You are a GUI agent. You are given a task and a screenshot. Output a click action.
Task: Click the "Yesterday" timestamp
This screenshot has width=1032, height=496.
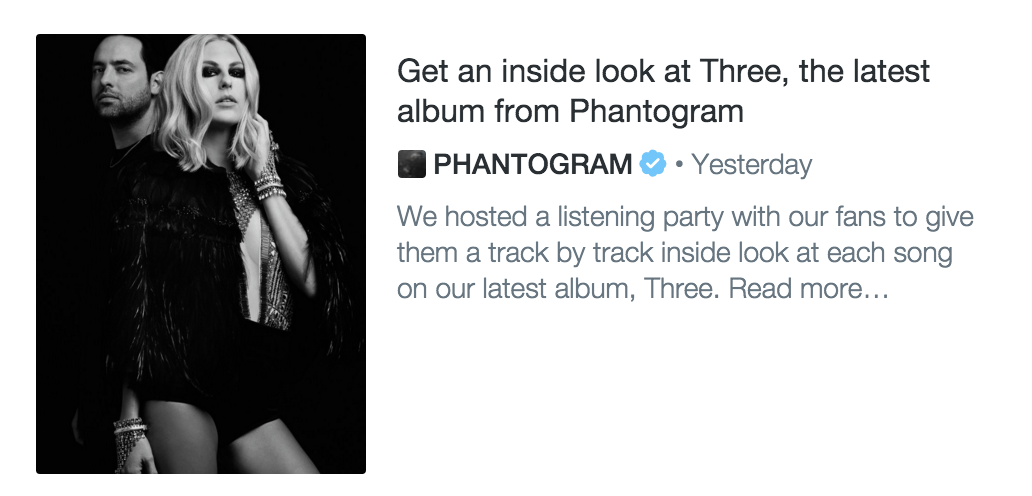click(x=751, y=163)
